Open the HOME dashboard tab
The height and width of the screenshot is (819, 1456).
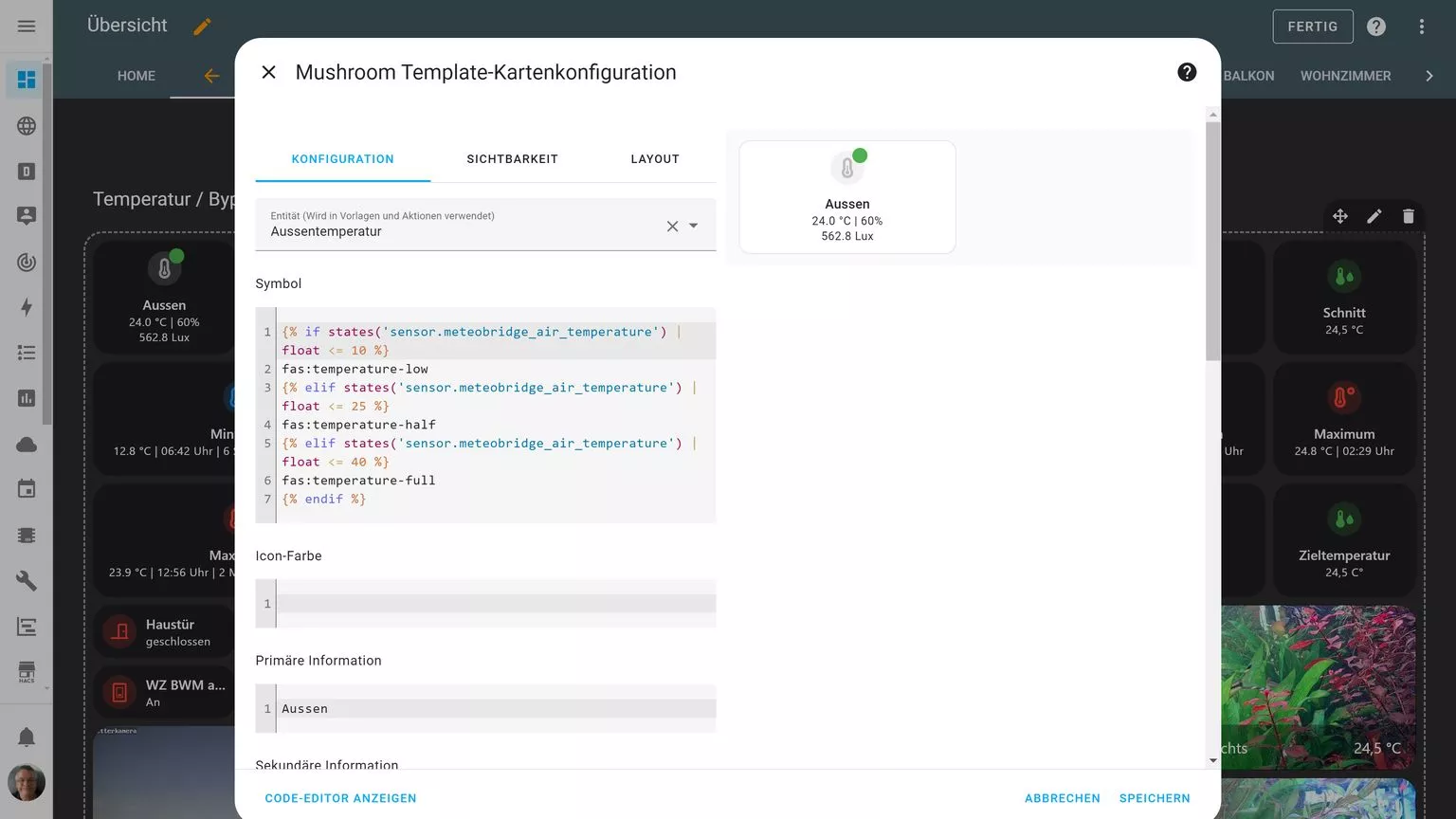point(136,76)
